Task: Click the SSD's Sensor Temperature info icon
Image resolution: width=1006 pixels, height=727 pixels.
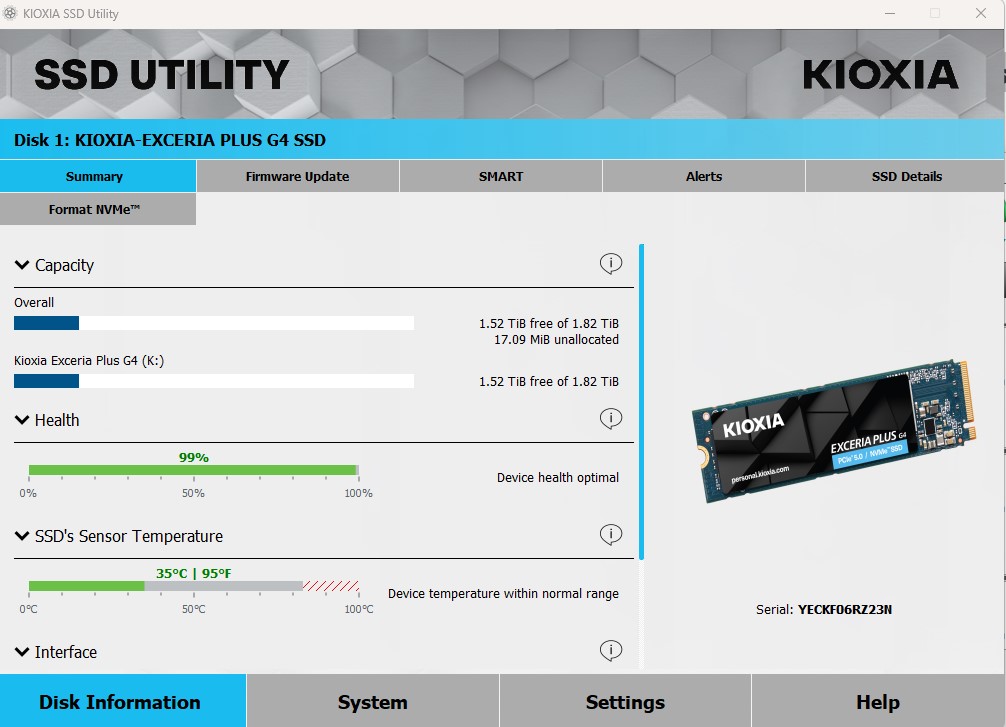Action: (610, 535)
